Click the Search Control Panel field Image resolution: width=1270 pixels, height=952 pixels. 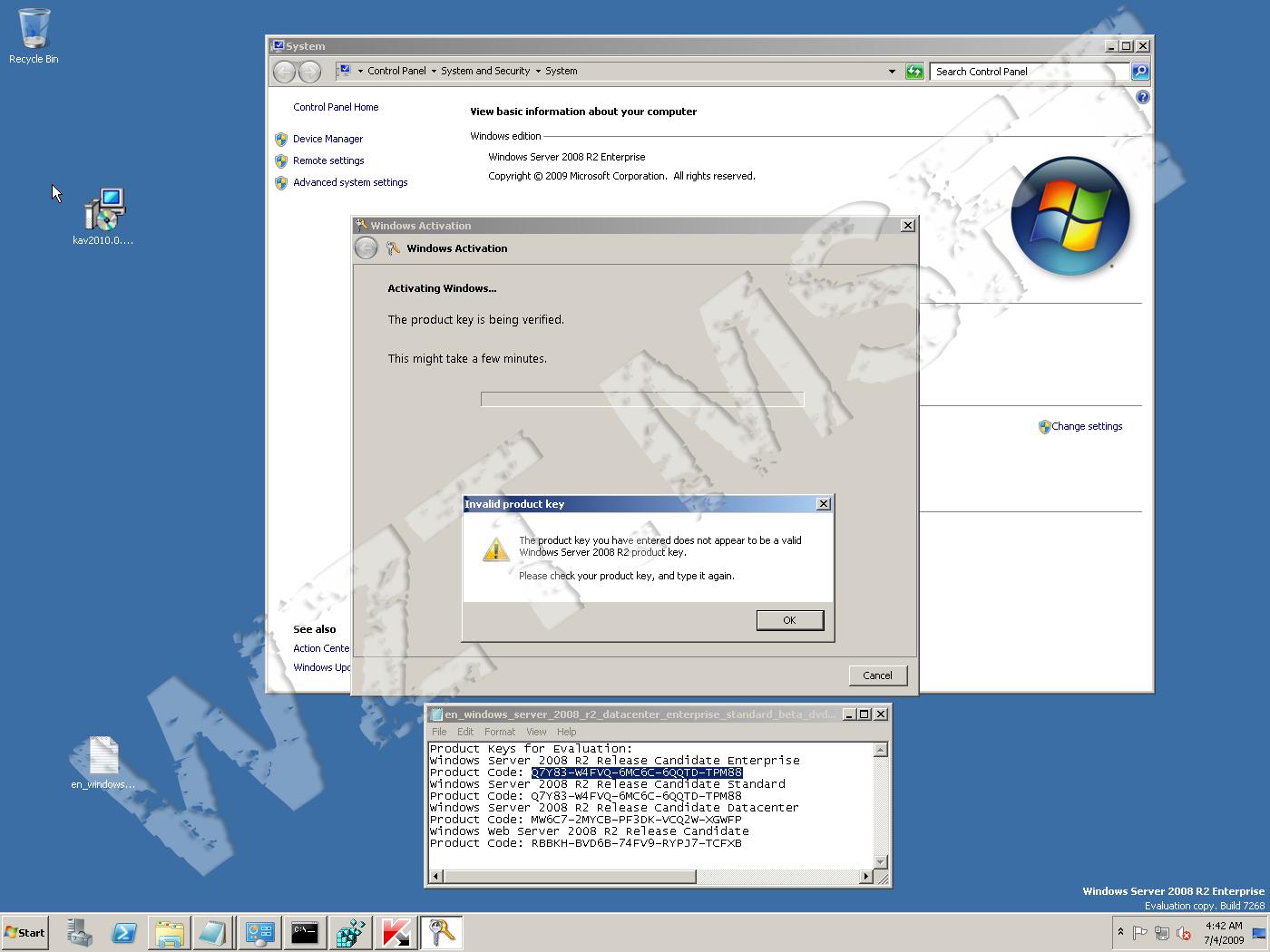pyautogui.click(x=1031, y=72)
